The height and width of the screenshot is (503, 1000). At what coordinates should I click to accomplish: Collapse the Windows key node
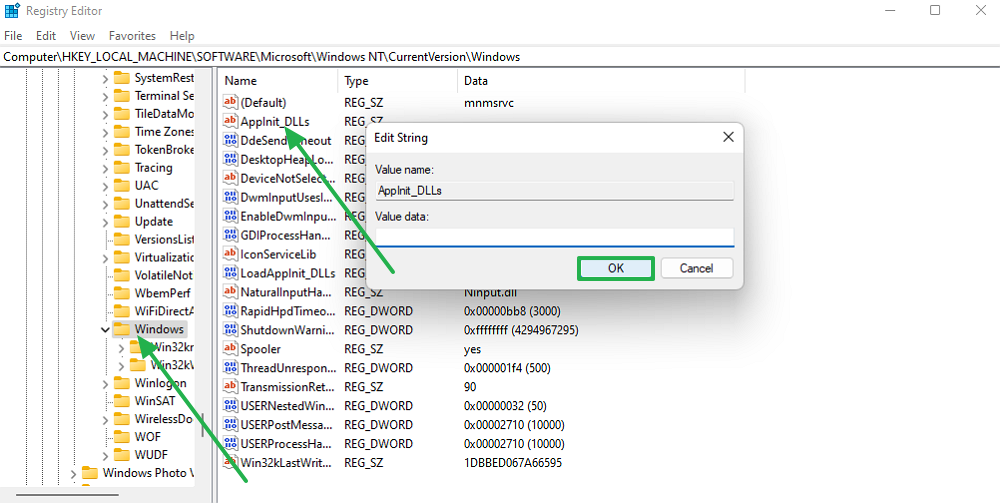click(x=105, y=330)
